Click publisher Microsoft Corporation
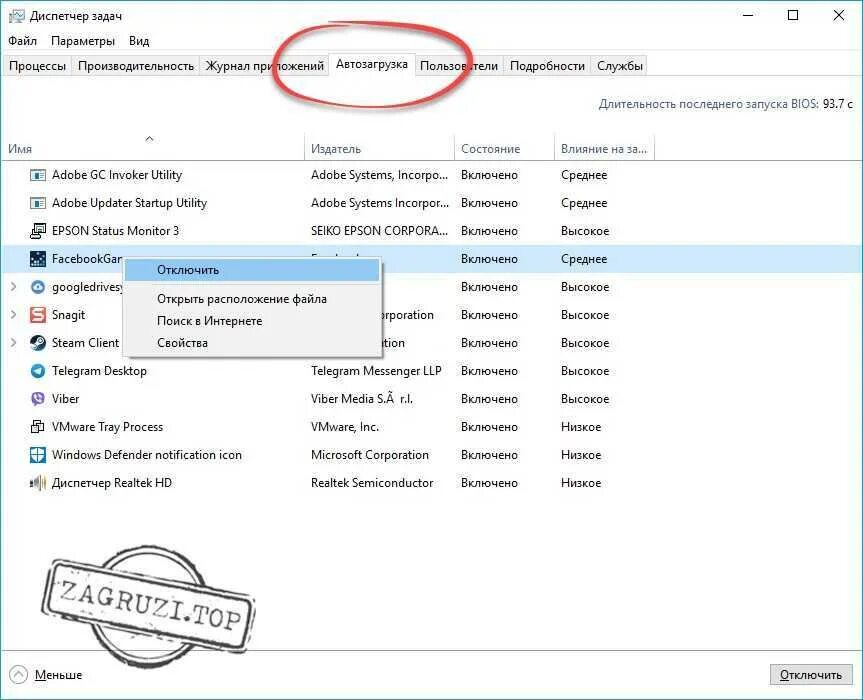Viewport: 863px width, 700px height. pyautogui.click(x=369, y=455)
